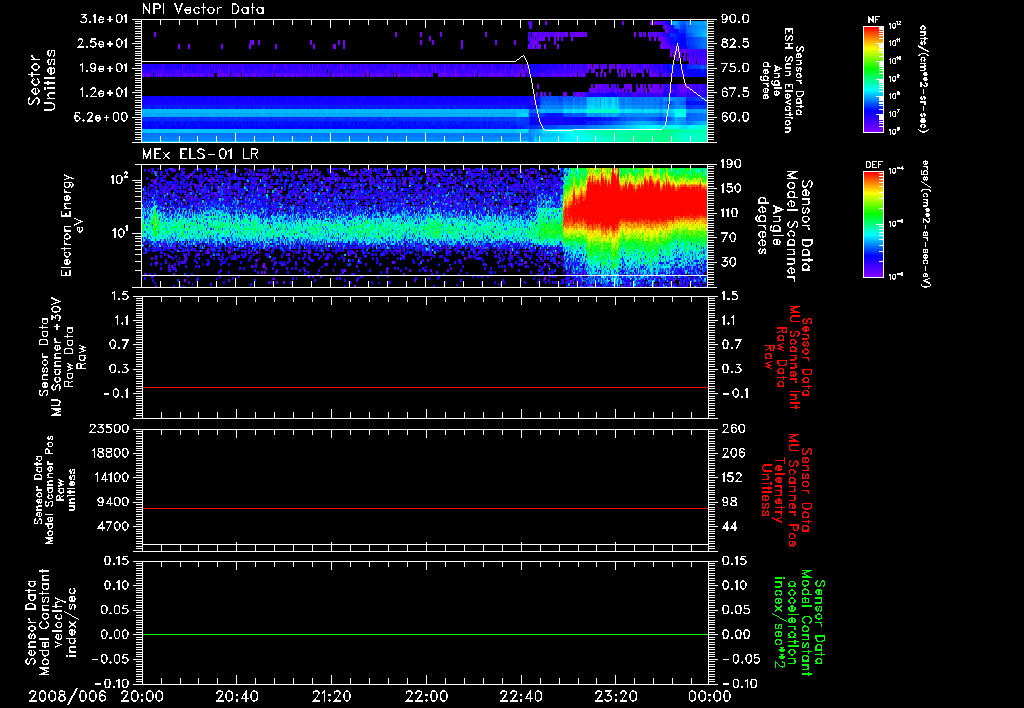The image size is (1024, 708).
Task: Click the green 'Model Constant acceleration' axis label
Action: pos(800,624)
